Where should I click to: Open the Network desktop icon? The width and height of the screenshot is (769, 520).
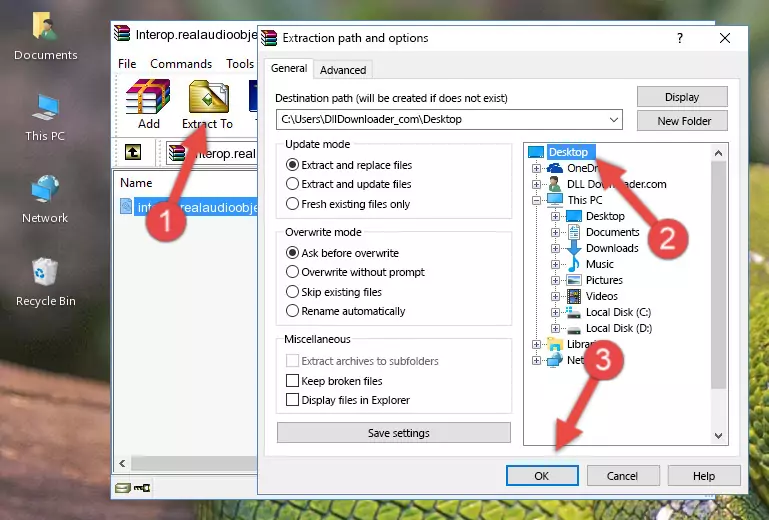45,189
